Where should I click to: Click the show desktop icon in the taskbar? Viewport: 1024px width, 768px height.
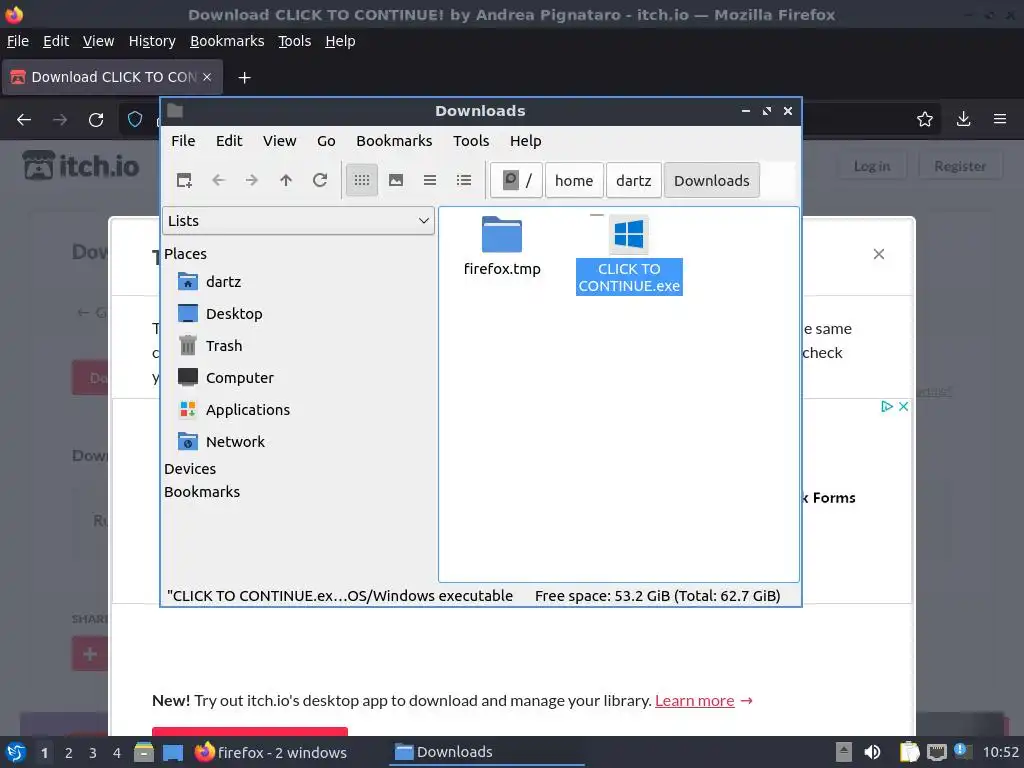pos(173,752)
